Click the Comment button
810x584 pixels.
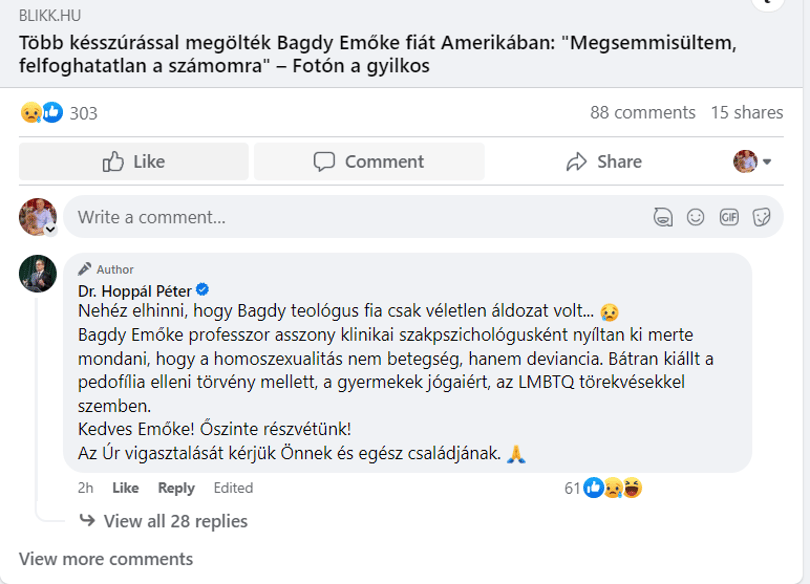point(369,162)
